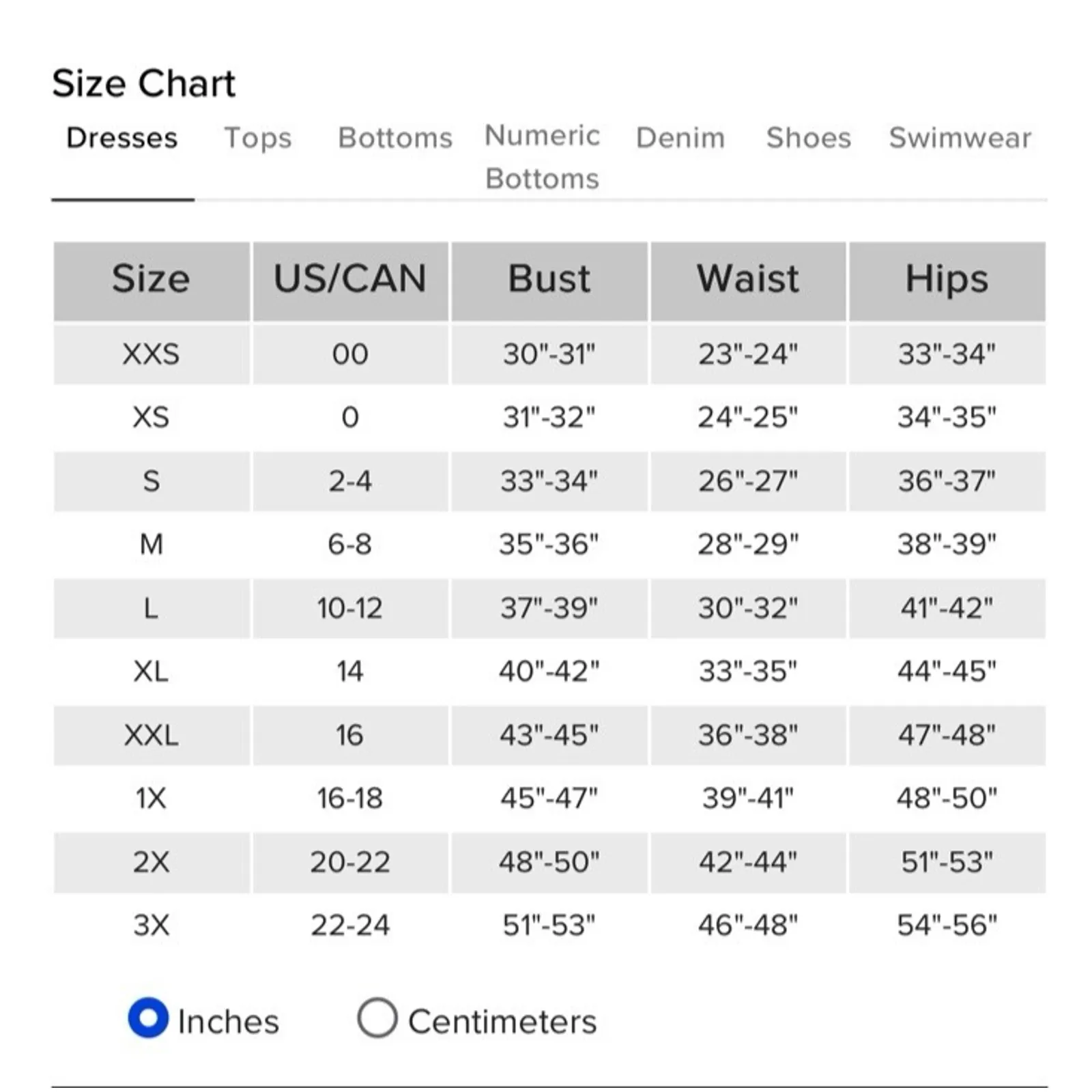Select the XXS size row label
Viewport: 1092px width, 1092px height.
pyautogui.click(x=151, y=354)
